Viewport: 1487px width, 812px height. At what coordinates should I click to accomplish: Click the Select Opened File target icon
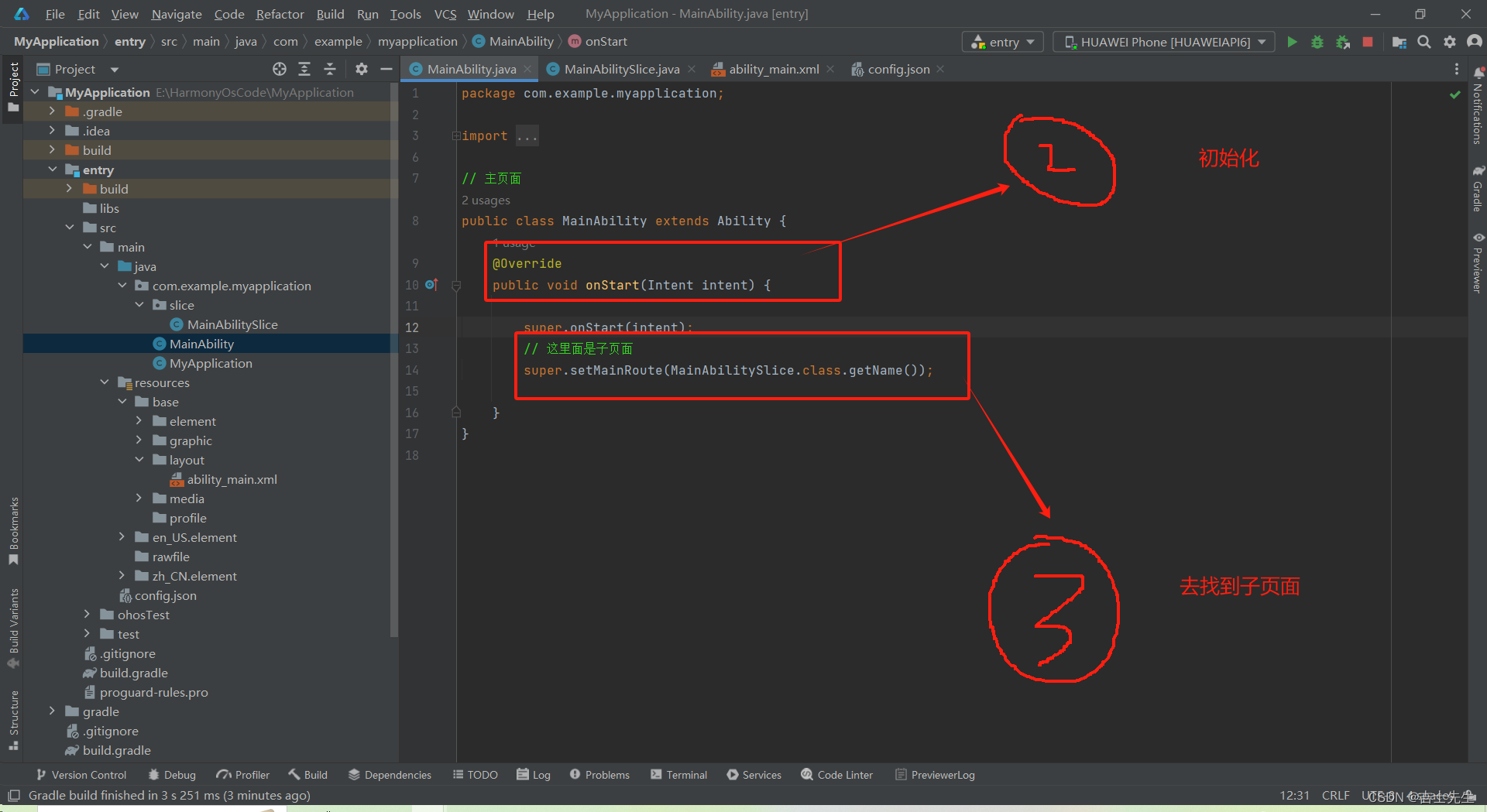pyautogui.click(x=280, y=69)
